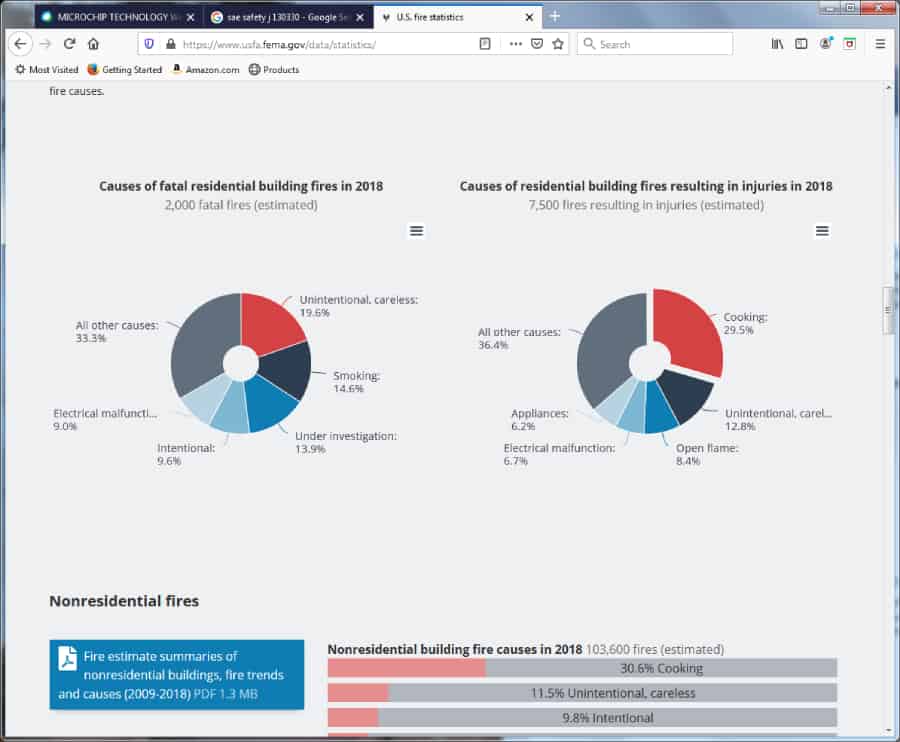Click the browser Back arrow button
Viewport: 900px width, 742px height.
[20, 44]
